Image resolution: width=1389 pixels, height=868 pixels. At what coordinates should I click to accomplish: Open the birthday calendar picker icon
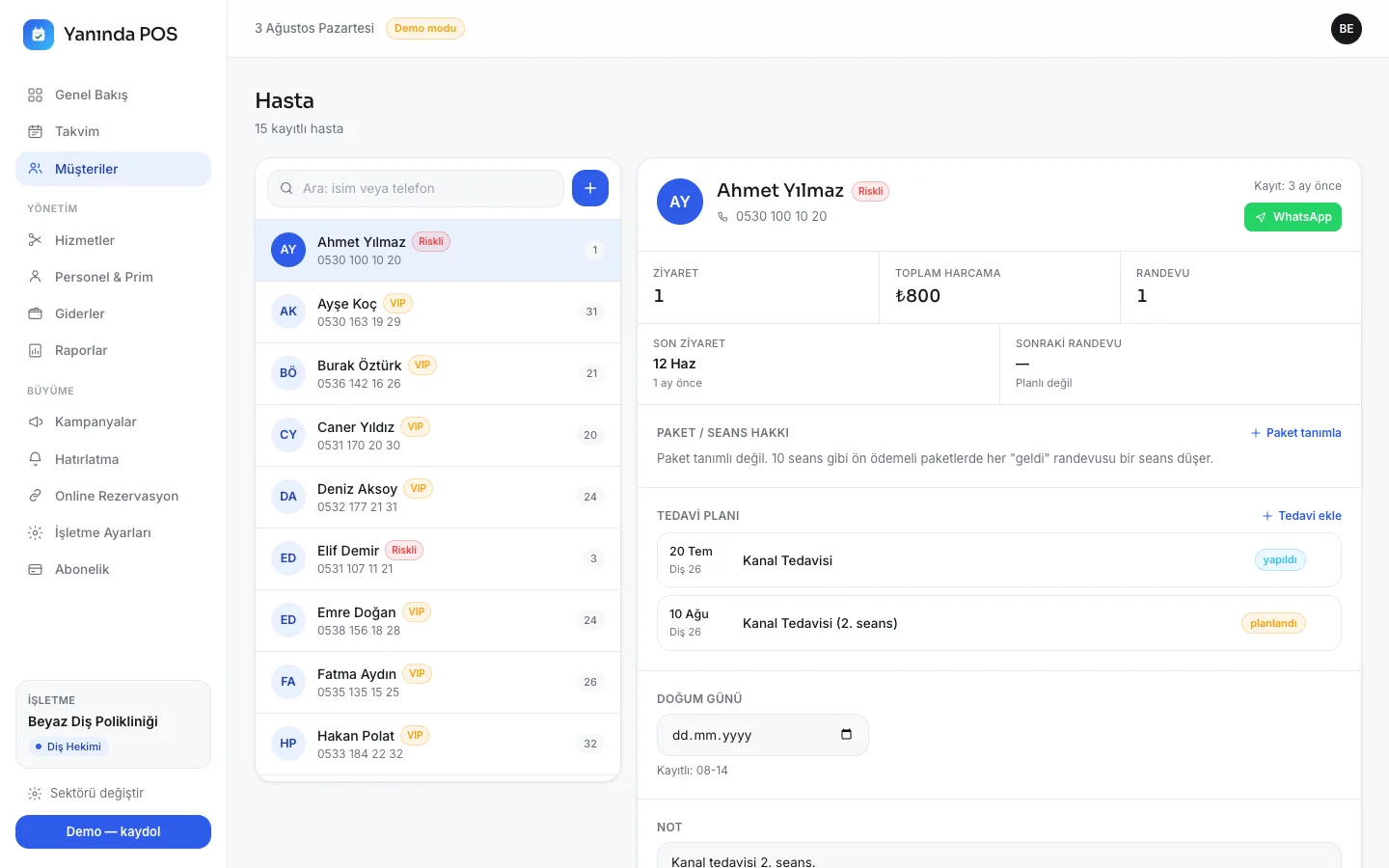point(846,734)
